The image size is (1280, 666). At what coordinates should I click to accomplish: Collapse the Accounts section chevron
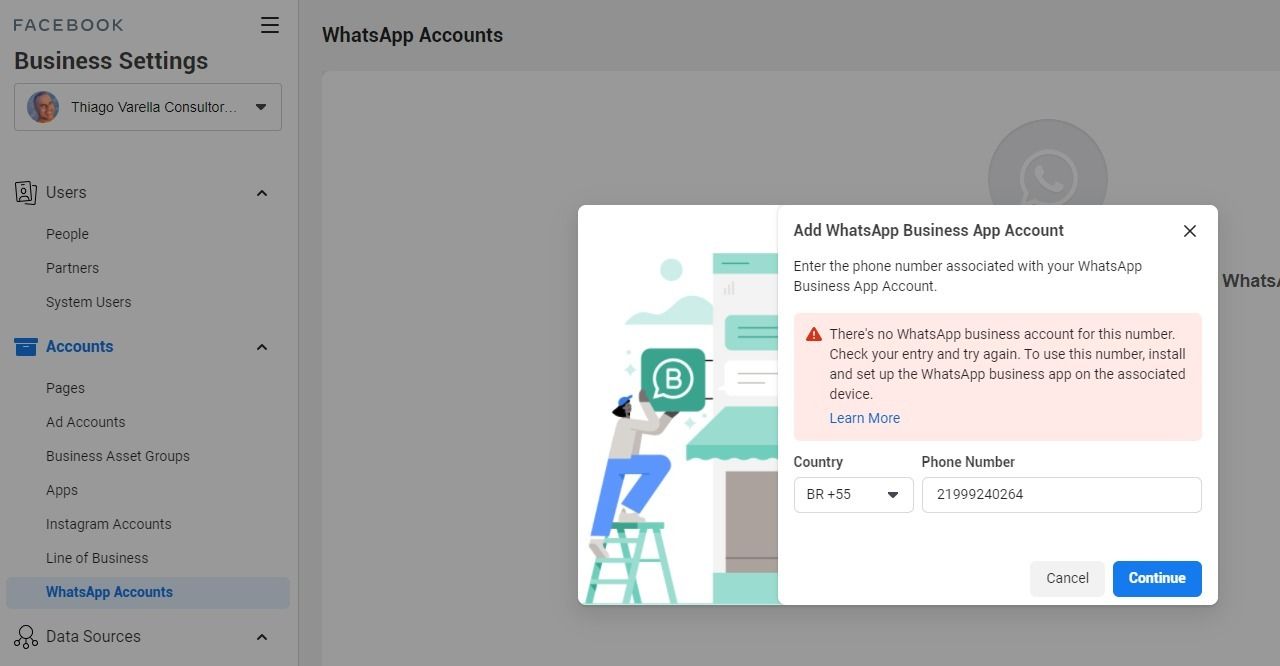(x=262, y=347)
